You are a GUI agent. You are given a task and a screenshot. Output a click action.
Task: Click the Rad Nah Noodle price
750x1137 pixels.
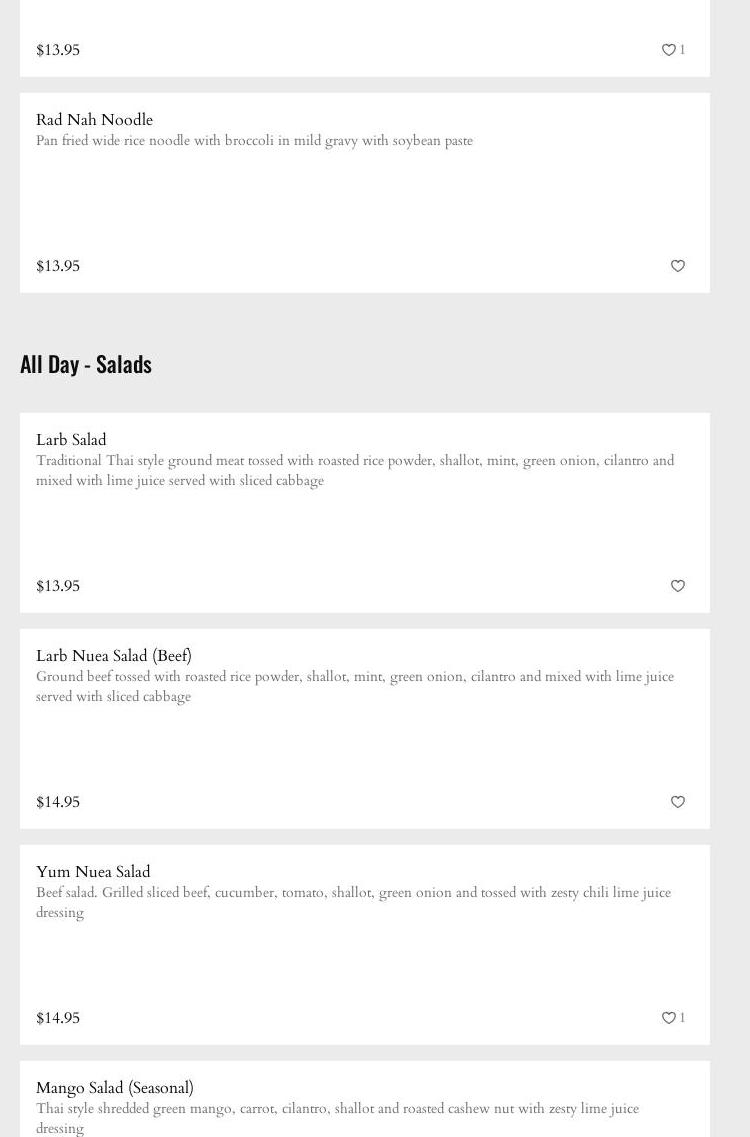pyautogui.click(x=58, y=266)
